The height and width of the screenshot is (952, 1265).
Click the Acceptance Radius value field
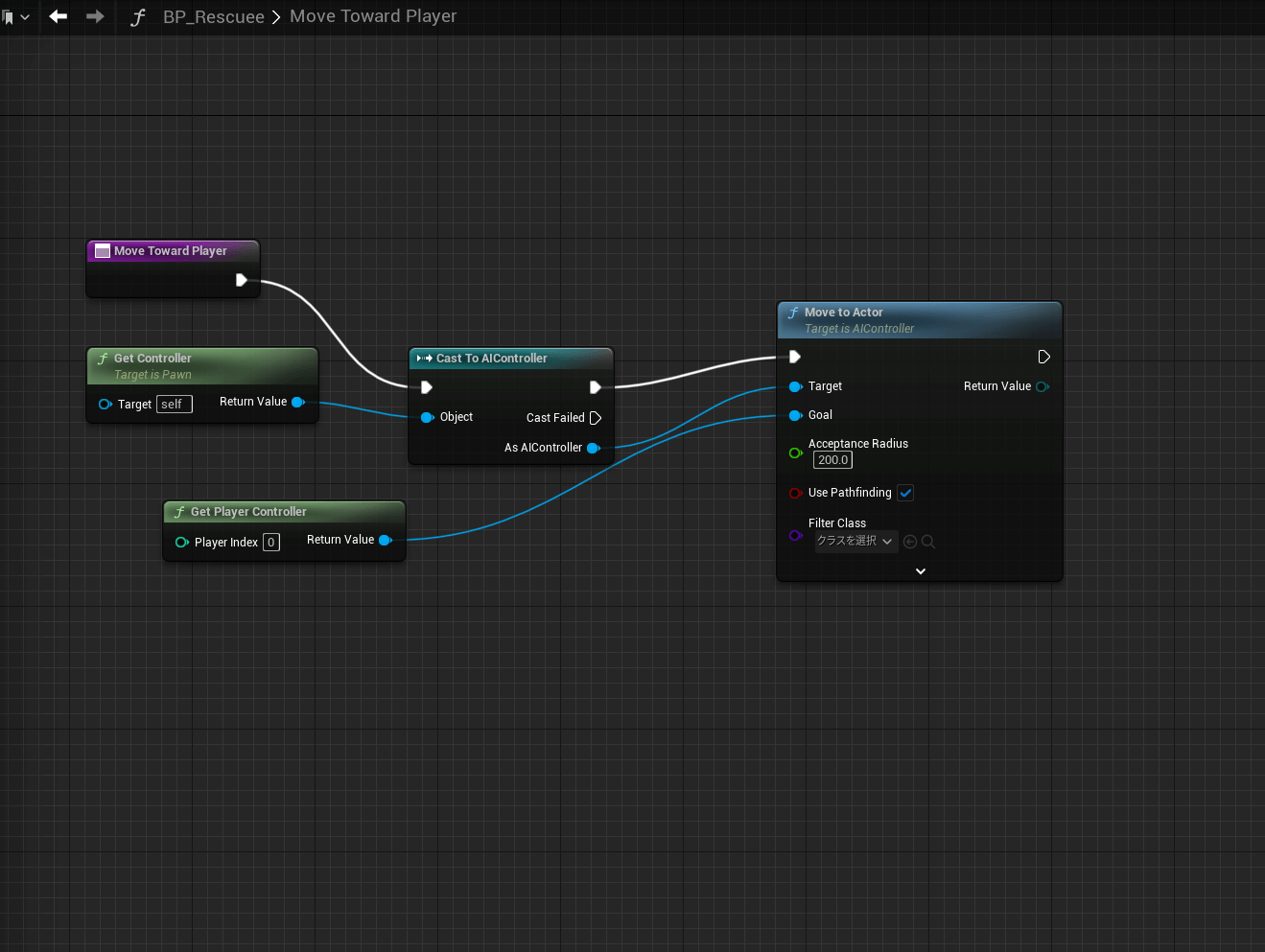click(832, 460)
